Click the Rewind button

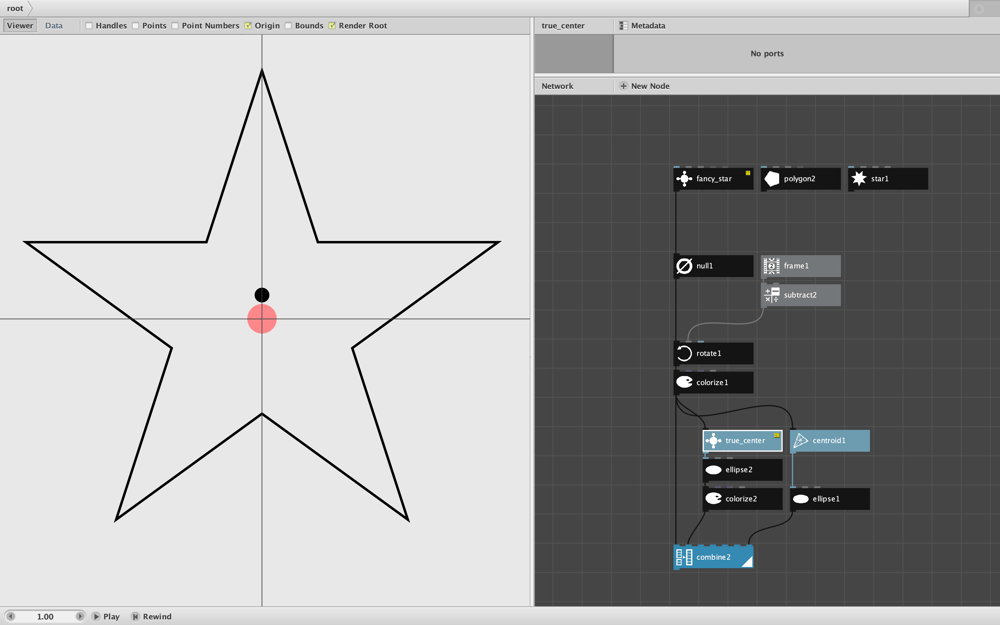pos(152,617)
